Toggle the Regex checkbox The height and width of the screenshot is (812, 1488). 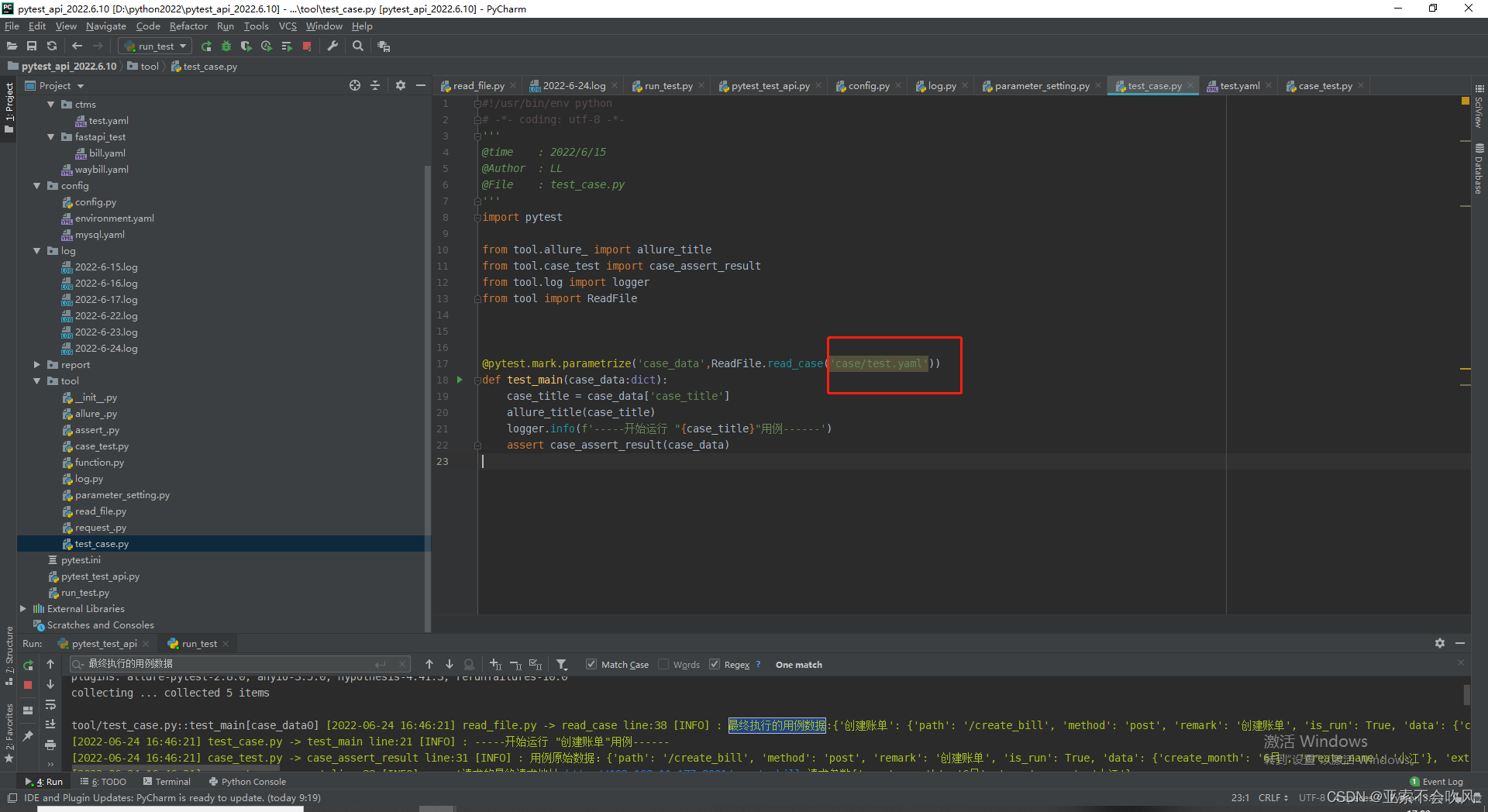pos(715,665)
